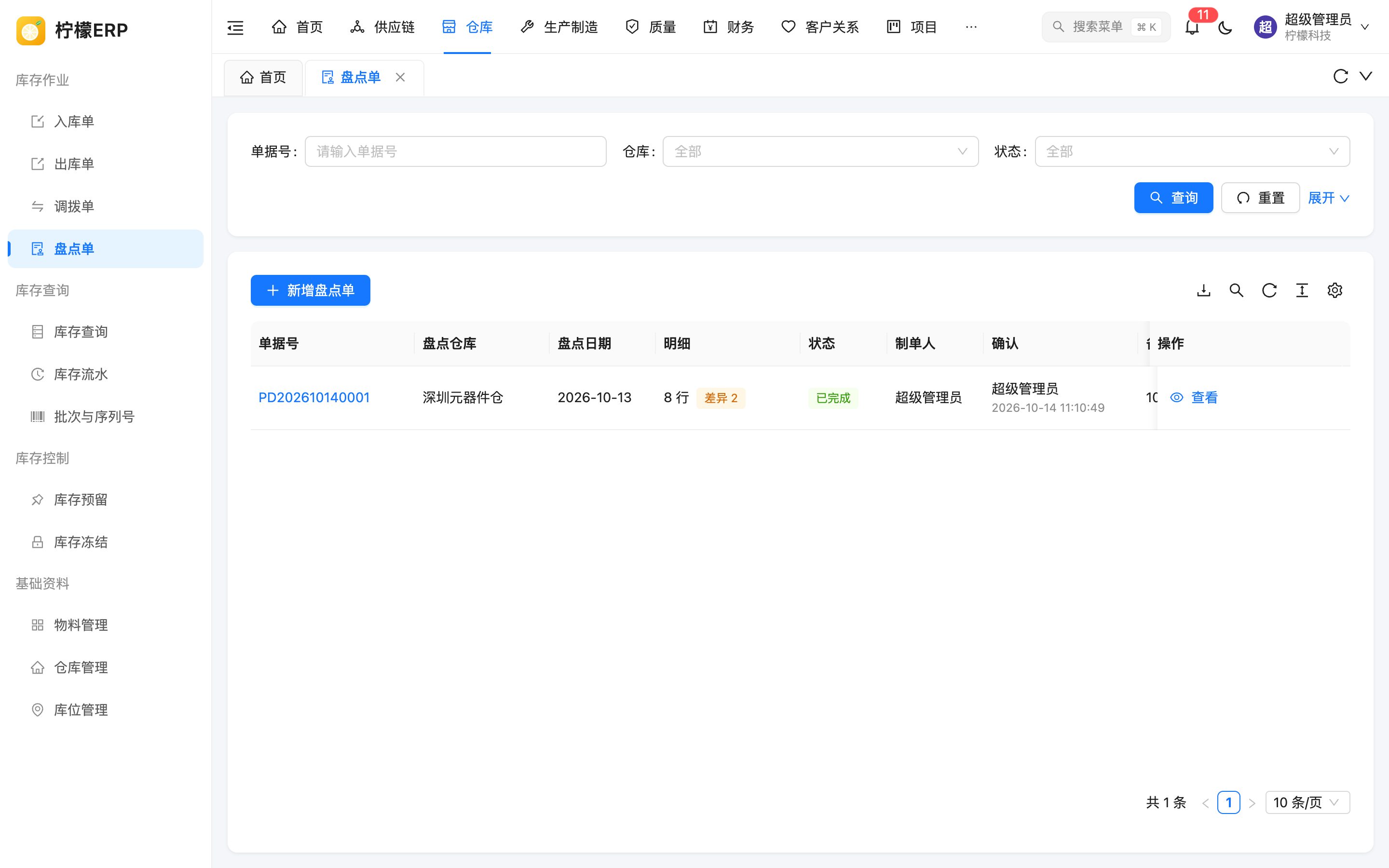This screenshot has height=868, width=1389.
Task: Open 物料管理 in the sidebar
Action: 106,625
